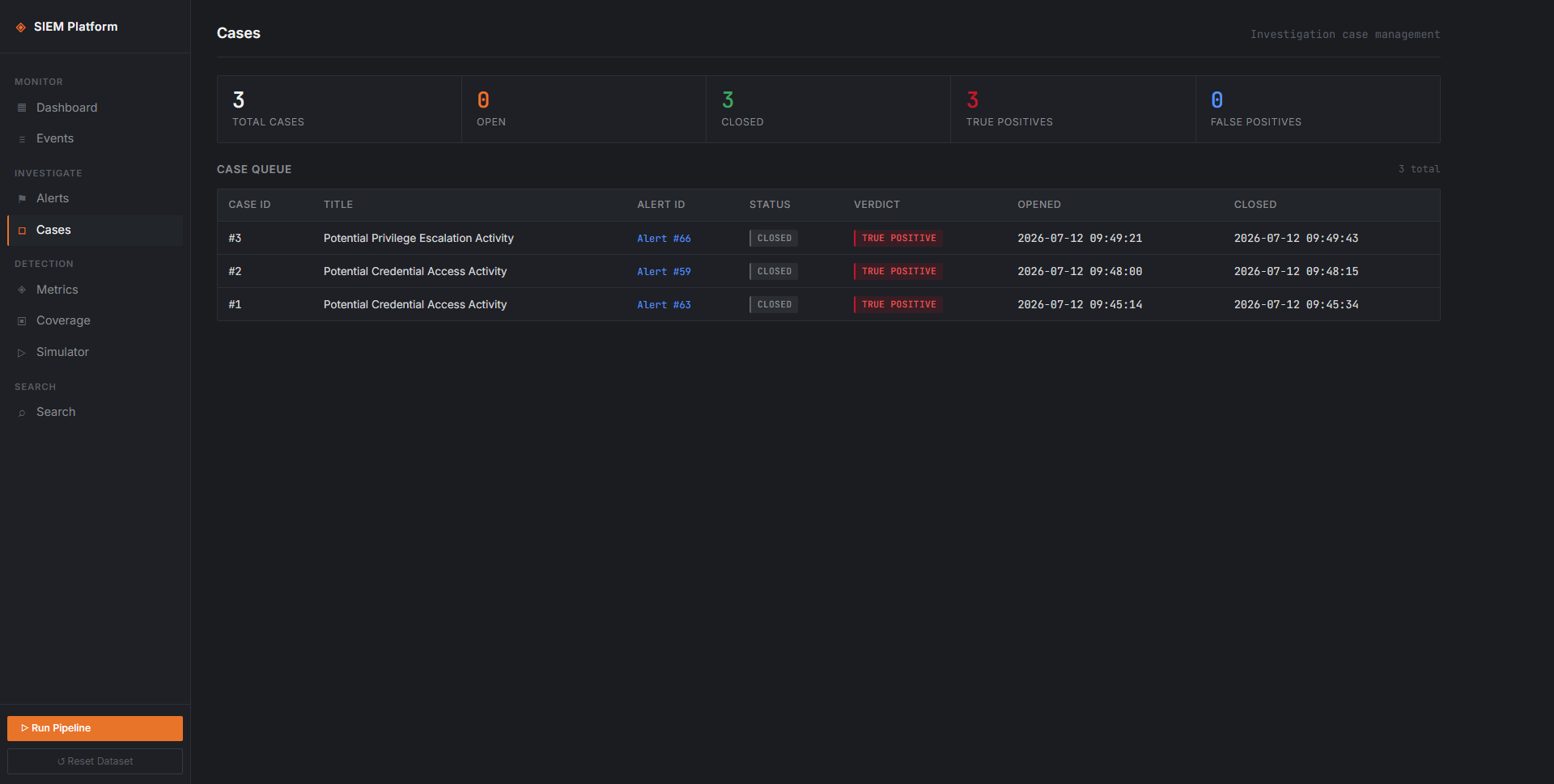Viewport: 1554px width, 784px height.
Task: Click the Title column header
Action: [x=338, y=205]
